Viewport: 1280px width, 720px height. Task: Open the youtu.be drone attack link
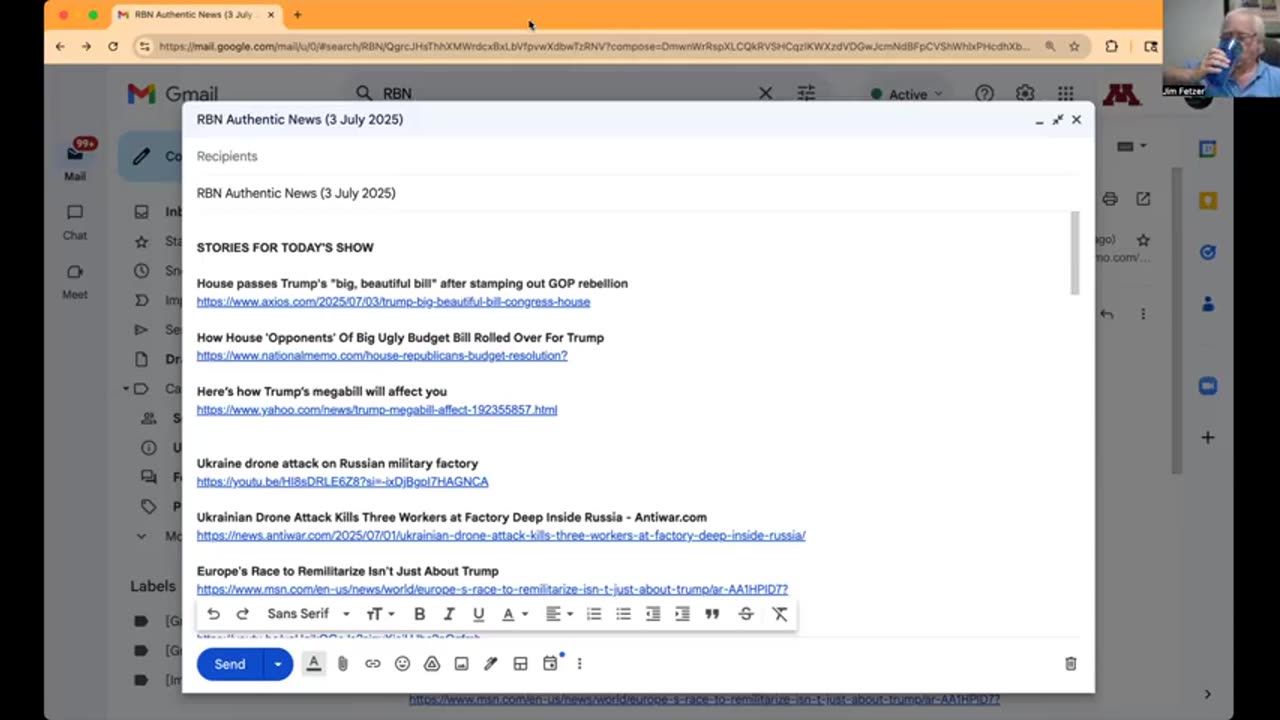[x=342, y=482]
